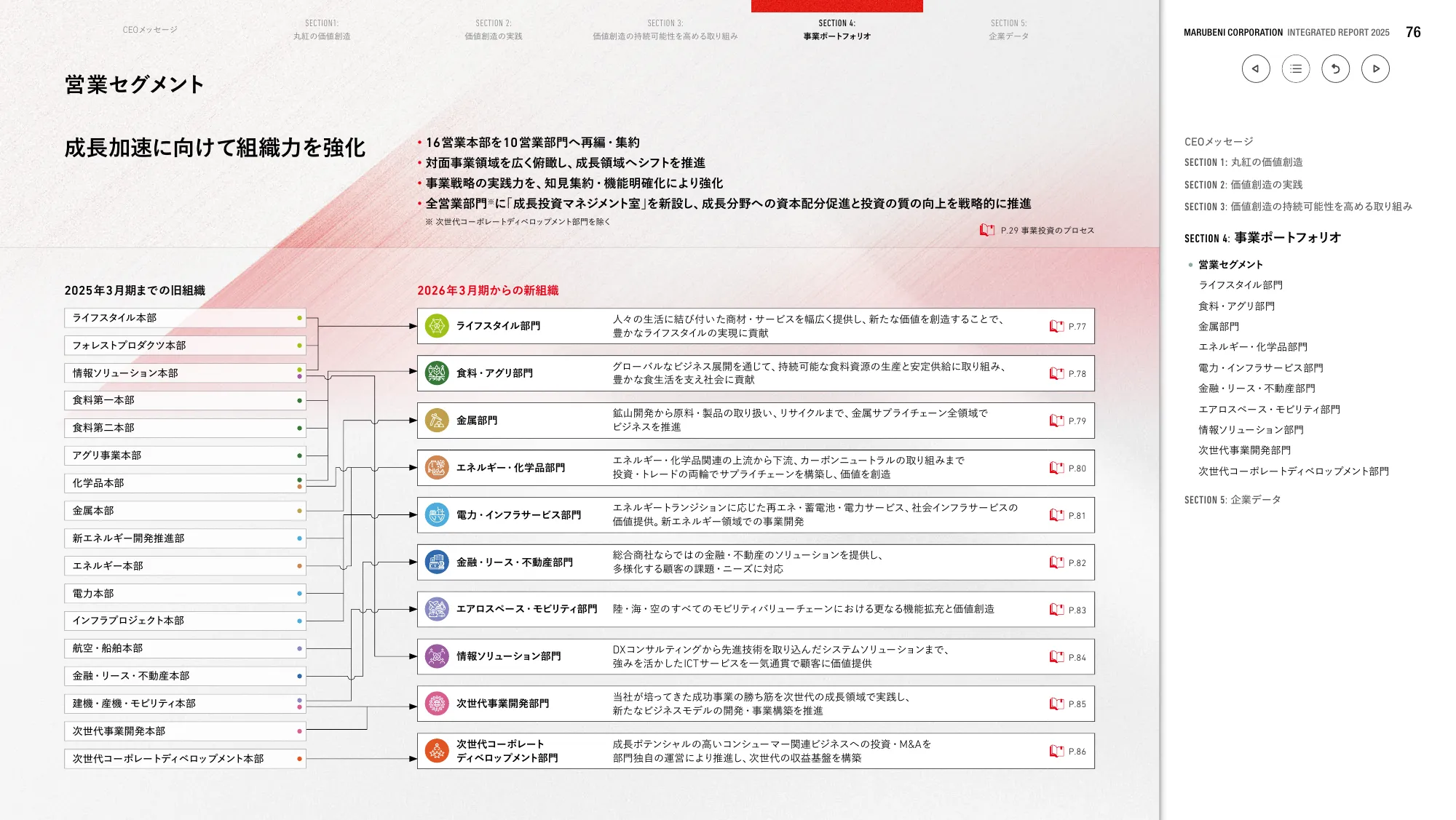Viewport: 1456px width, 820px height.
Task: Click 金属部門 link in the sidebar
Action: 1220,327
